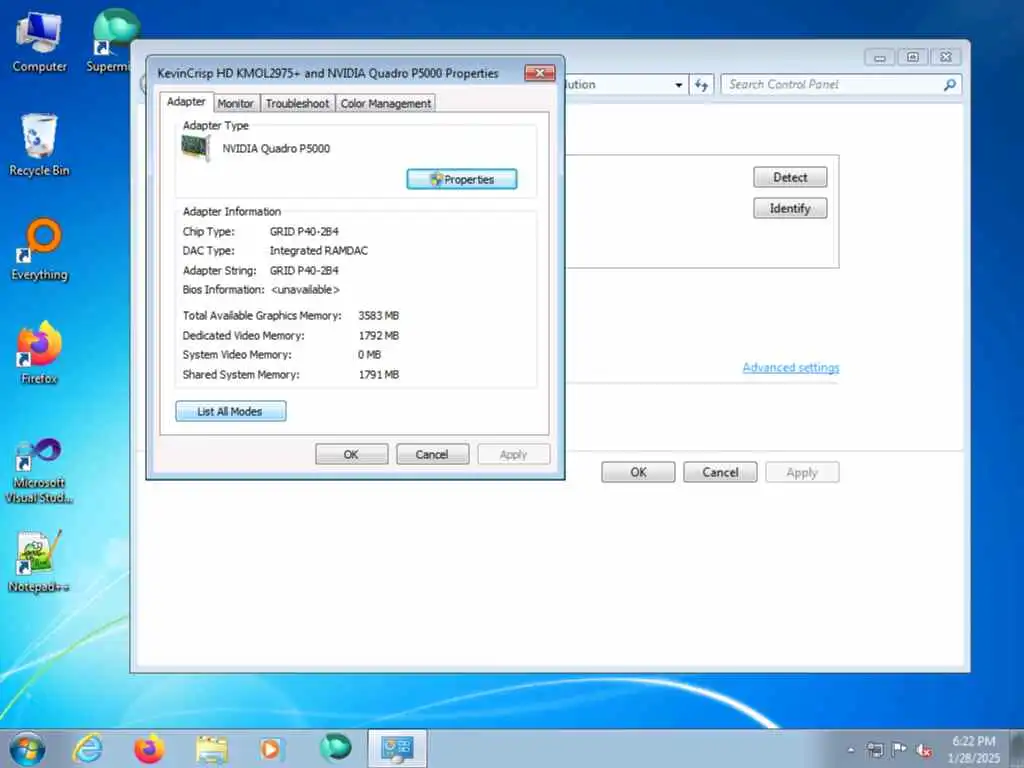Select the Chip Type value GRID P40-2B4
The height and width of the screenshot is (768, 1024).
click(x=304, y=231)
